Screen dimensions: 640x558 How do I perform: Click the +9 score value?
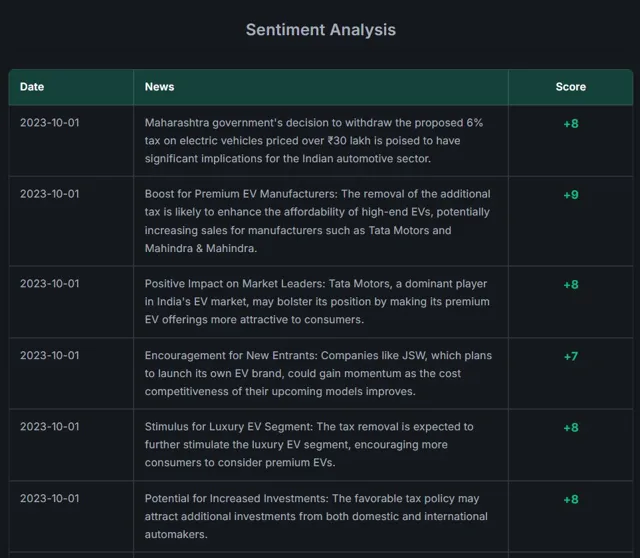click(571, 195)
